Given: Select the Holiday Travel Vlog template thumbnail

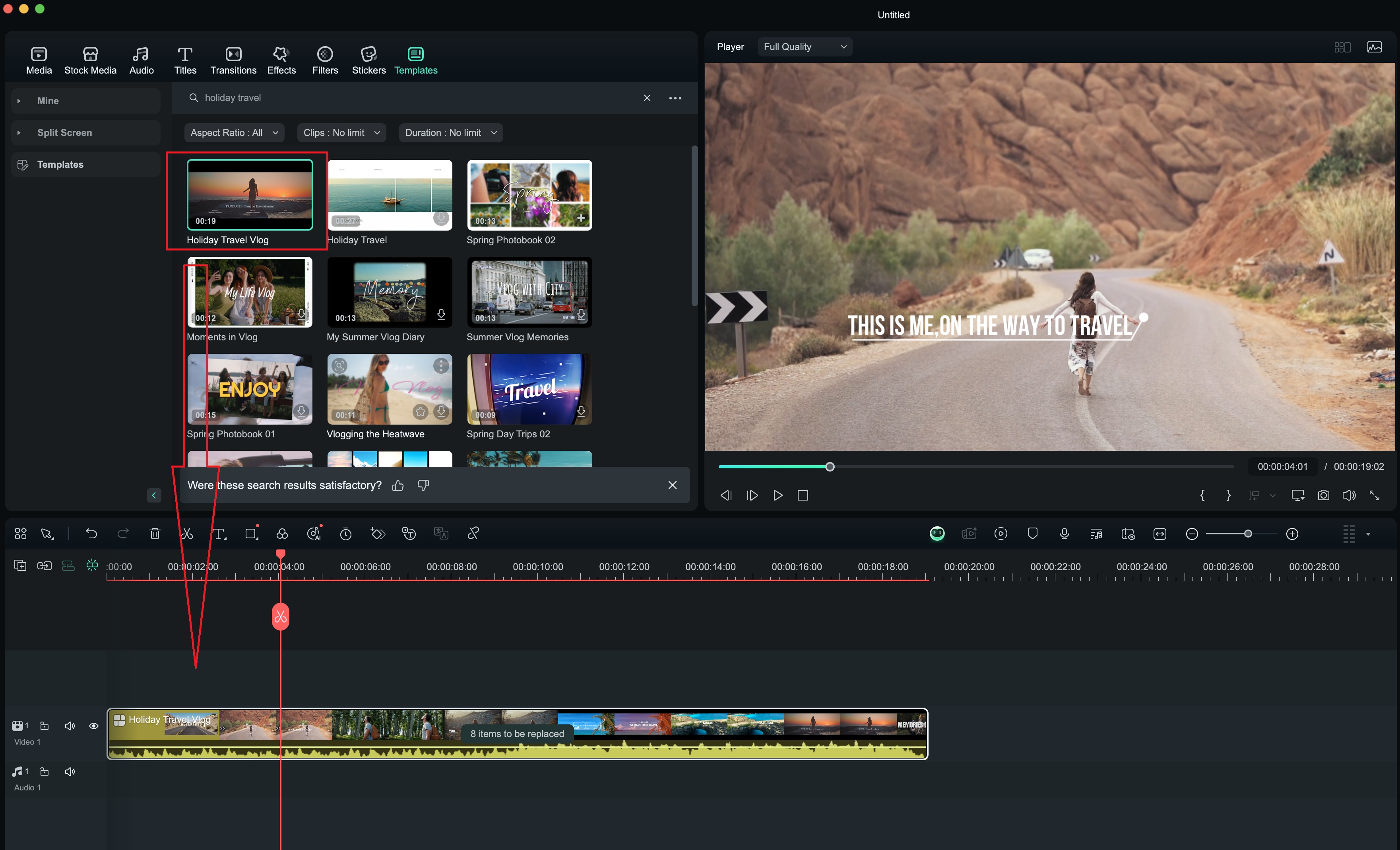Looking at the screenshot, I should [x=249, y=194].
